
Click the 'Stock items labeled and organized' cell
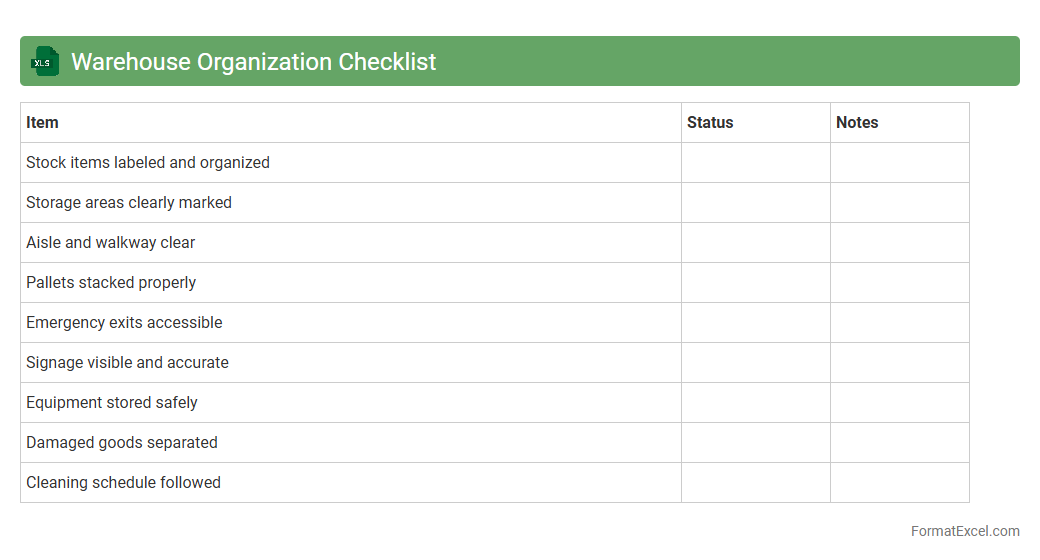pos(148,162)
